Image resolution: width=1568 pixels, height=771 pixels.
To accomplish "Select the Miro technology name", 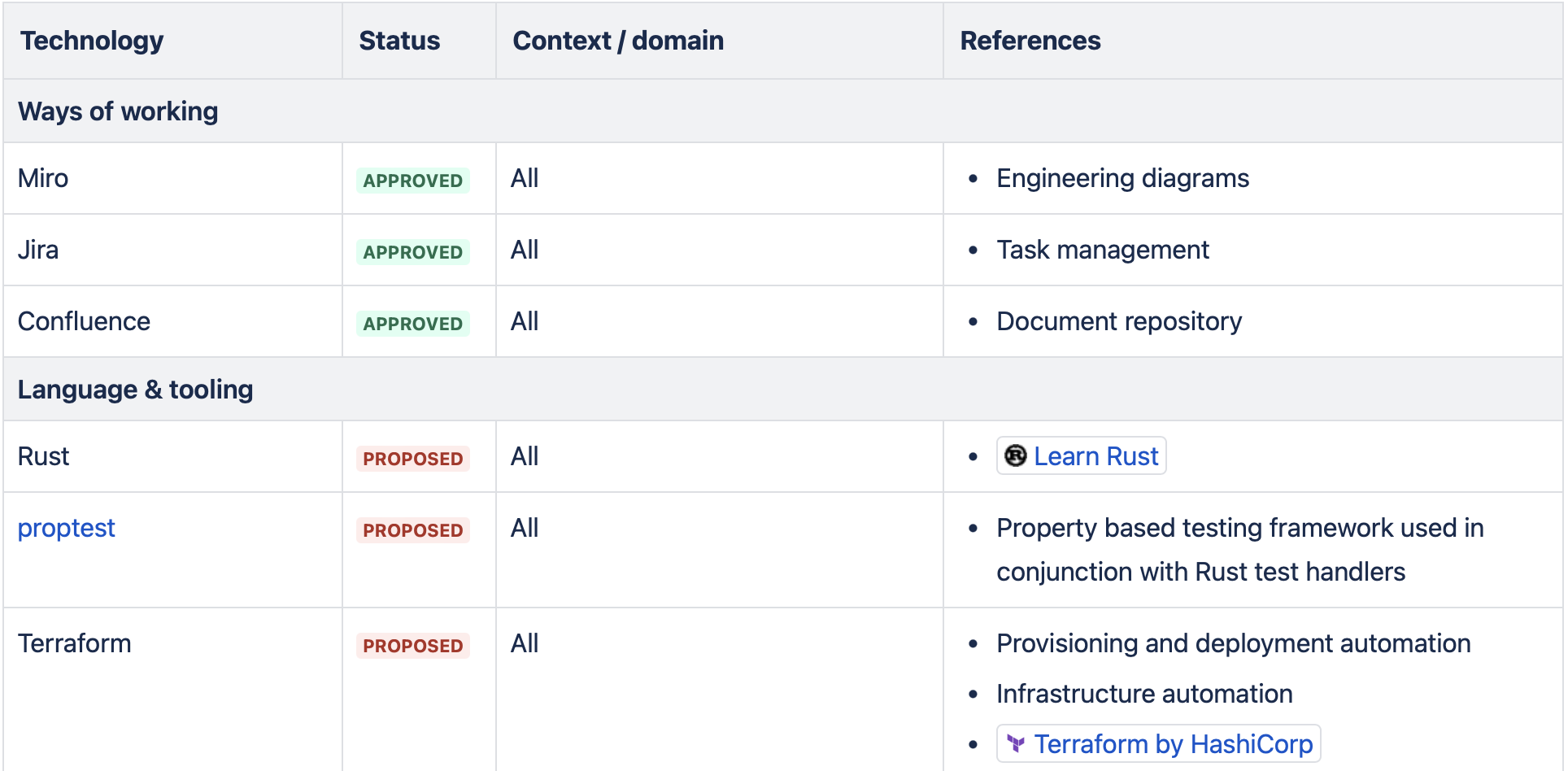I will 41,178.
